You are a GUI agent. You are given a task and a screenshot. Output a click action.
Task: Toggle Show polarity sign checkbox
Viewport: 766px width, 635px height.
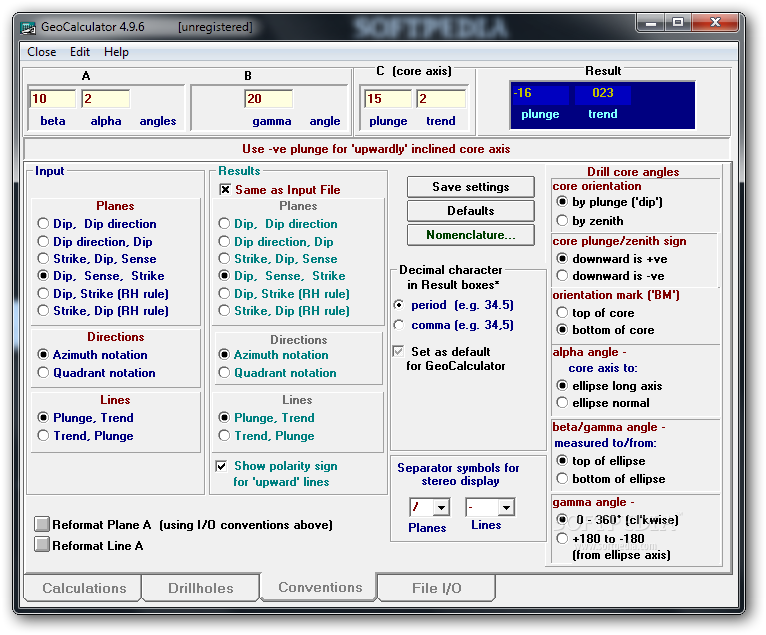(x=221, y=466)
